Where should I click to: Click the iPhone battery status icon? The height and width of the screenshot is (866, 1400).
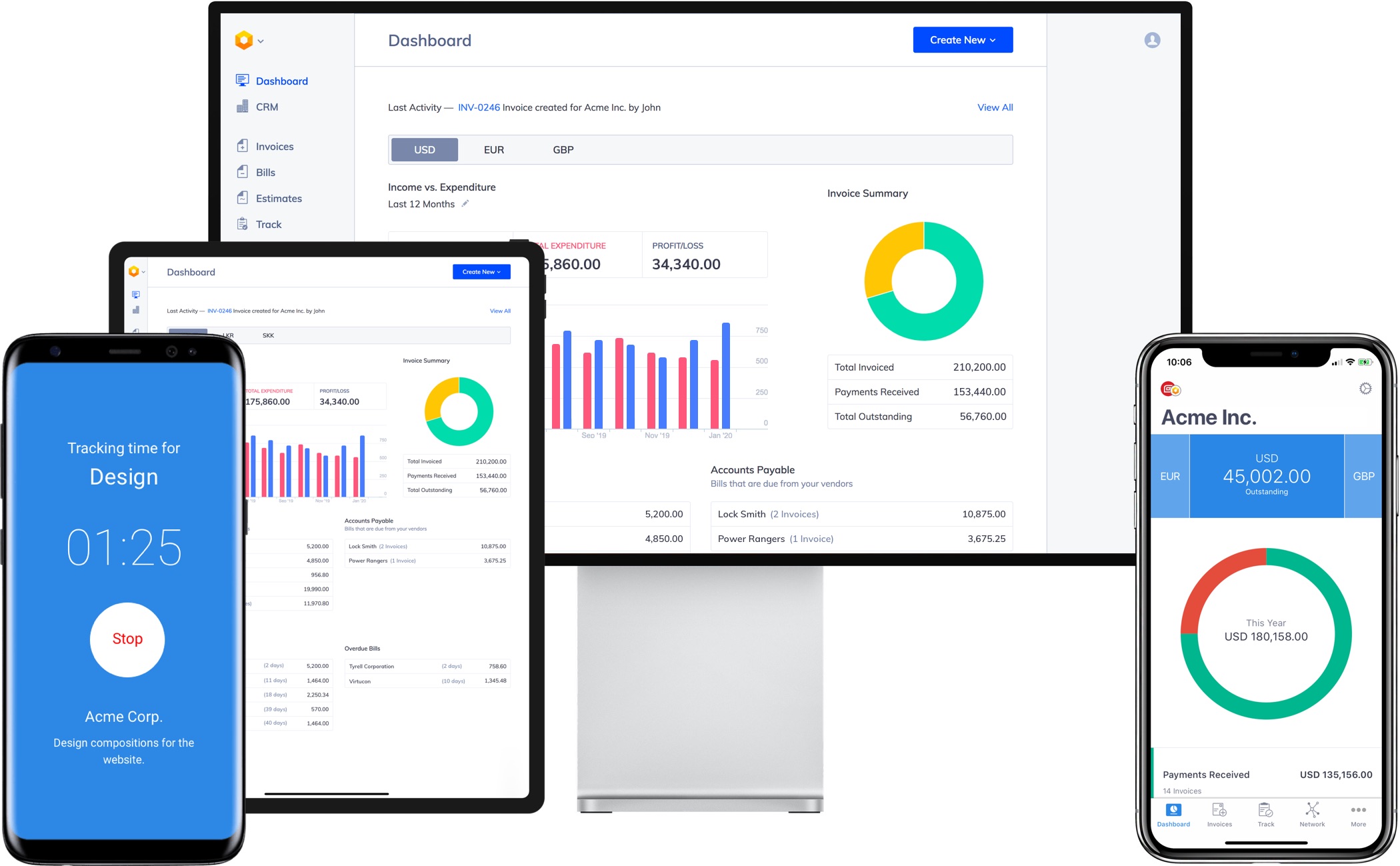(1365, 362)
